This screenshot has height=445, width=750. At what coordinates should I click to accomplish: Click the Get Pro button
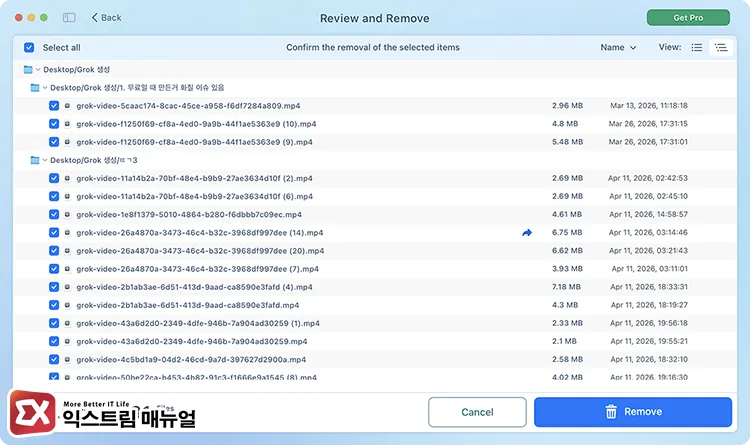click(x=688, y=18)
